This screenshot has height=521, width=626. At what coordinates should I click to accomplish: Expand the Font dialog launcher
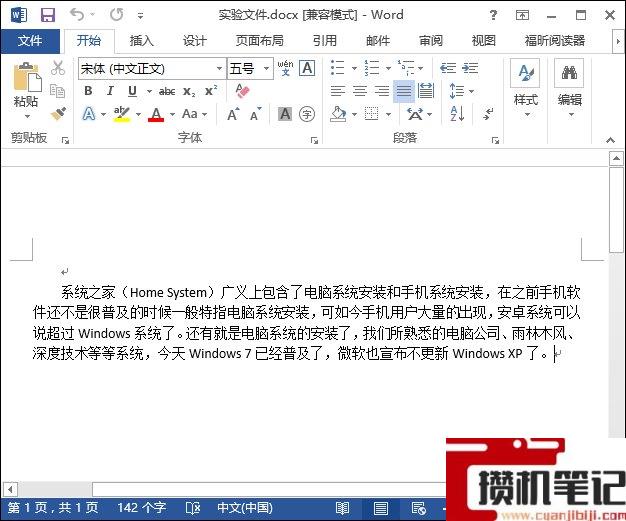pos(315,141)
